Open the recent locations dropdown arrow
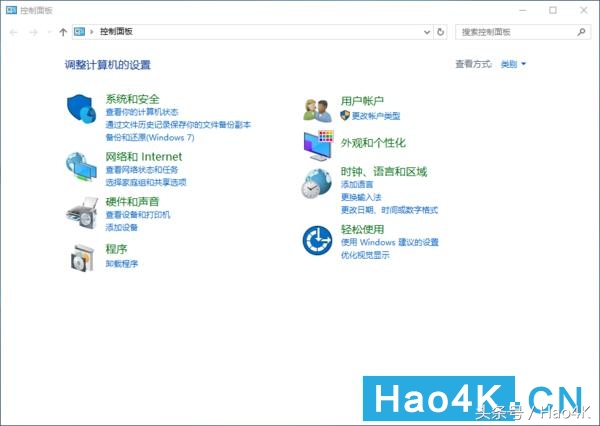600x426 pixels. [x=49, y=32]
